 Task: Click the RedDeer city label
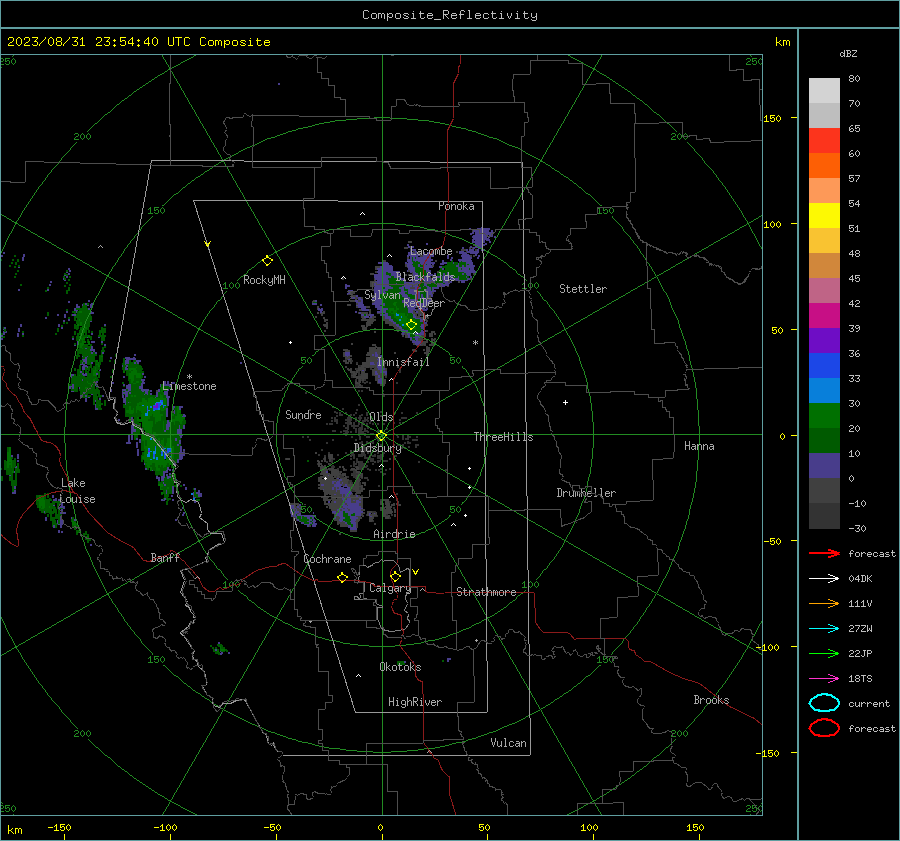coord(424,303)
